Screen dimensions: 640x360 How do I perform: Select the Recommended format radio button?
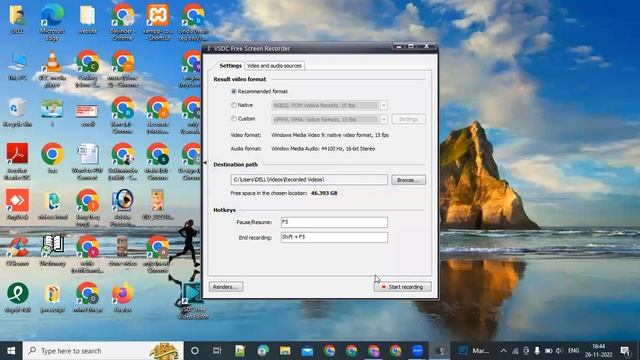click(233, 91)
